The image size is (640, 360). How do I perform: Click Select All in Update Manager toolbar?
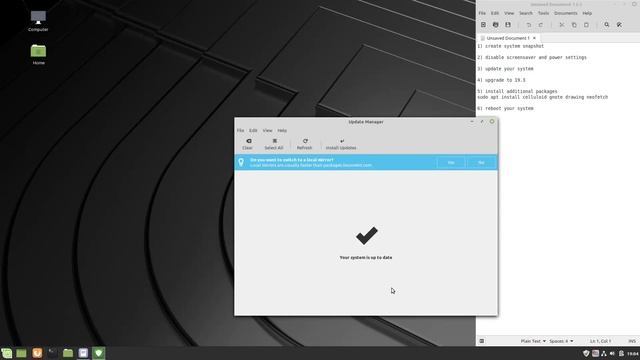click(x=273, y=144)
